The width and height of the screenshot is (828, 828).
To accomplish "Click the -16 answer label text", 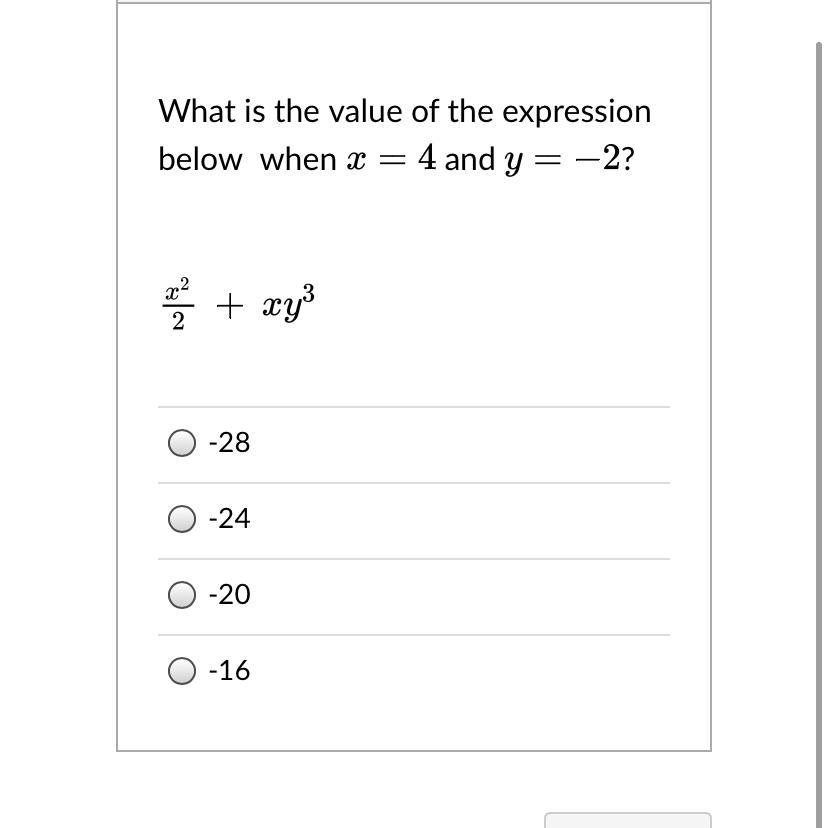I will tap(229, 671).
